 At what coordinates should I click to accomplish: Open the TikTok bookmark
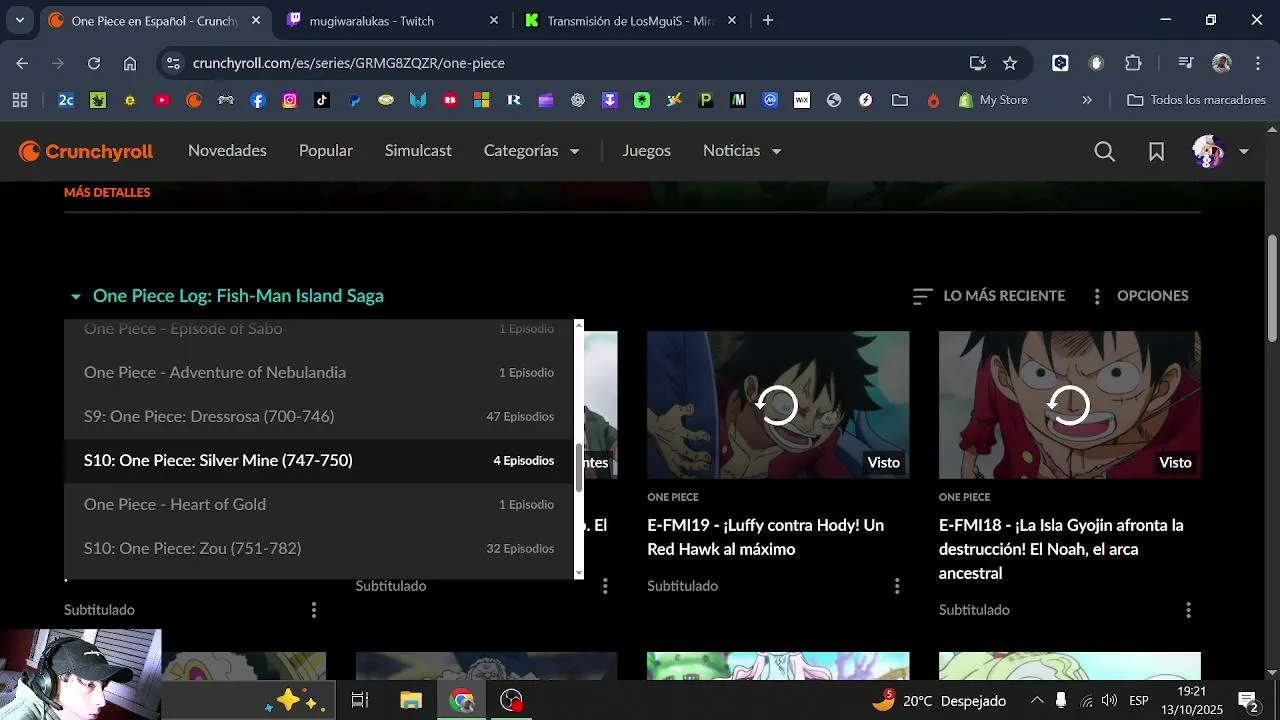click(x=322, y=100)
